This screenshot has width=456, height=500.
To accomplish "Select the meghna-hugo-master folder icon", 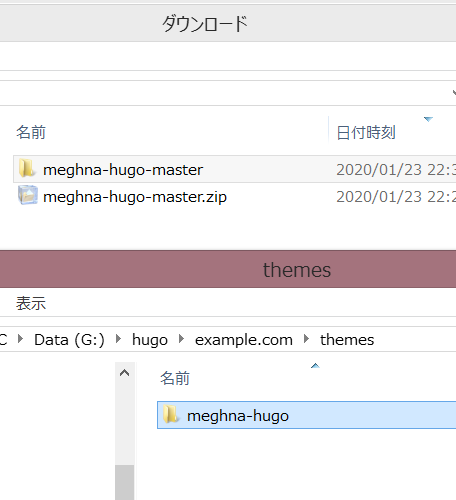I will pos(27,168).
